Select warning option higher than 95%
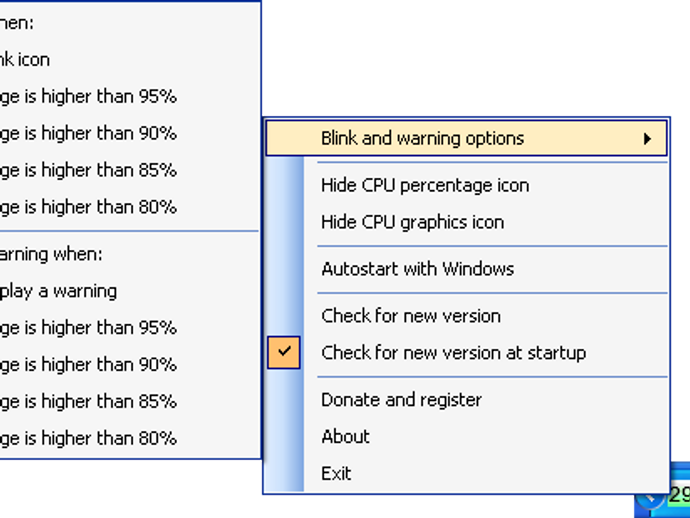690x518 pixels. click(x=88, y=328)
